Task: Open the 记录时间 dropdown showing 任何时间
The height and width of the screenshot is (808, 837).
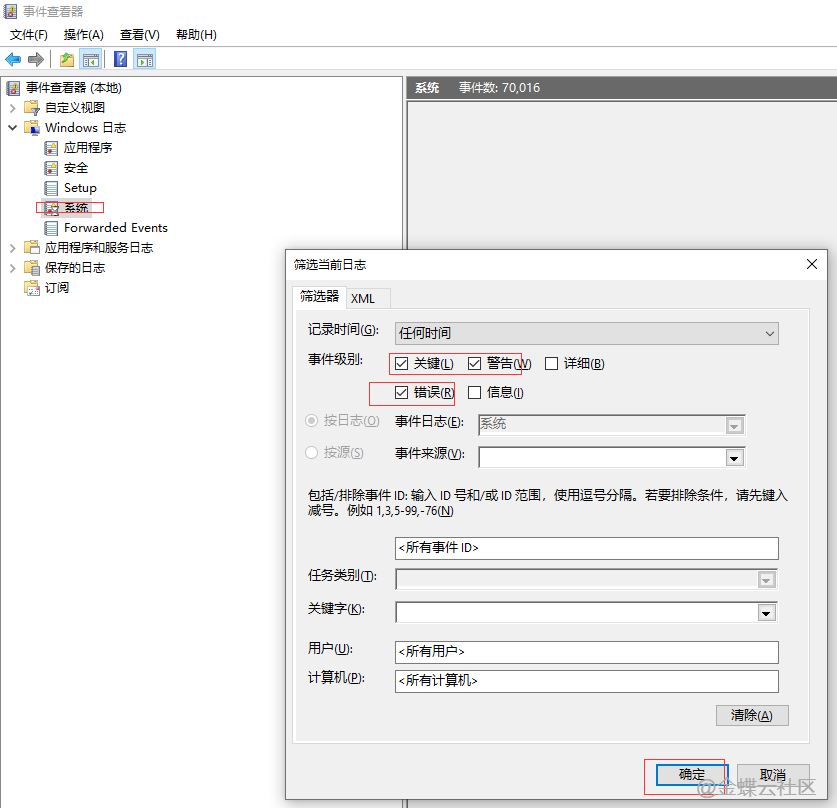Action: coord(586,333)
